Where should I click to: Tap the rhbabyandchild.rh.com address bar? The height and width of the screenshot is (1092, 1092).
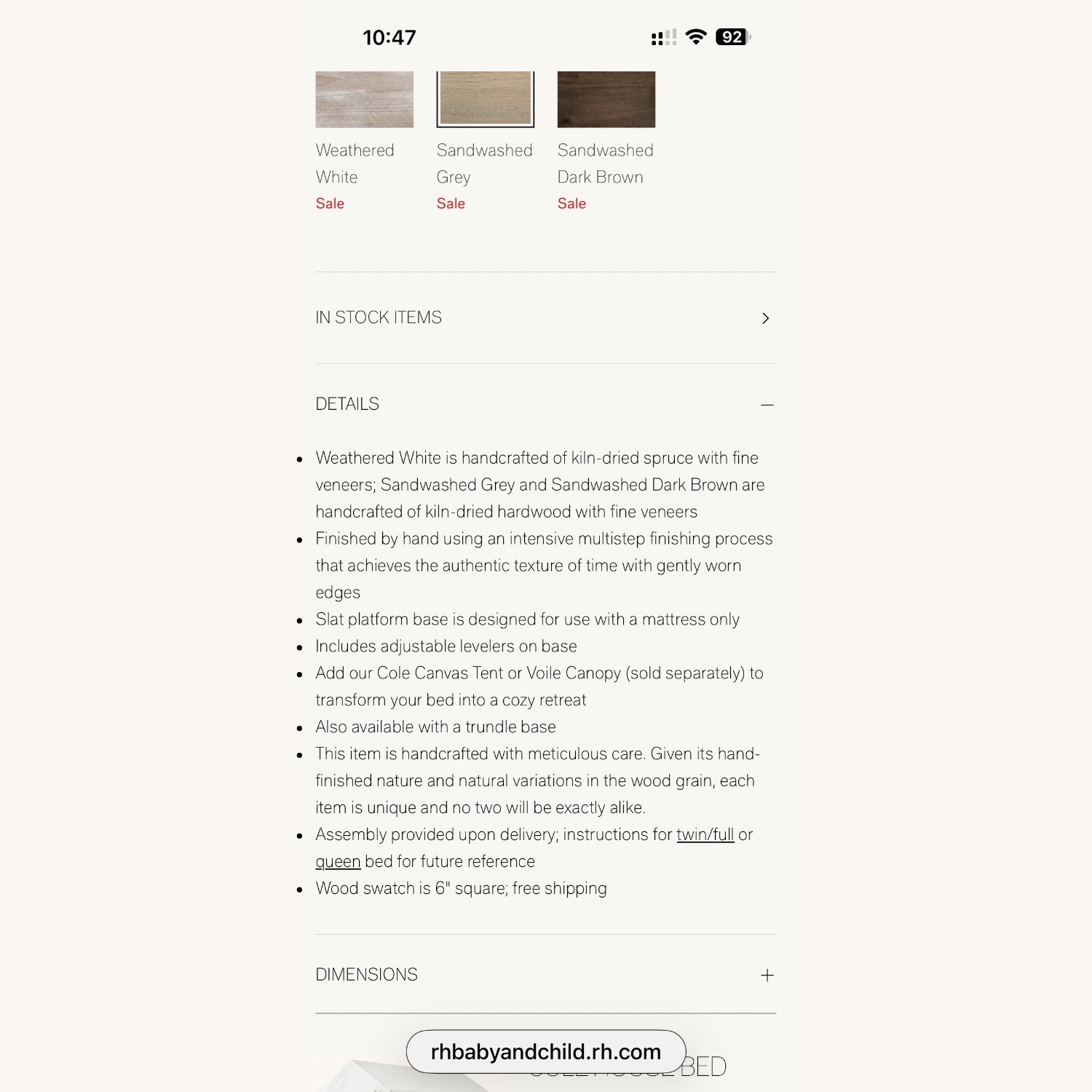click(x=545, y=1052)
